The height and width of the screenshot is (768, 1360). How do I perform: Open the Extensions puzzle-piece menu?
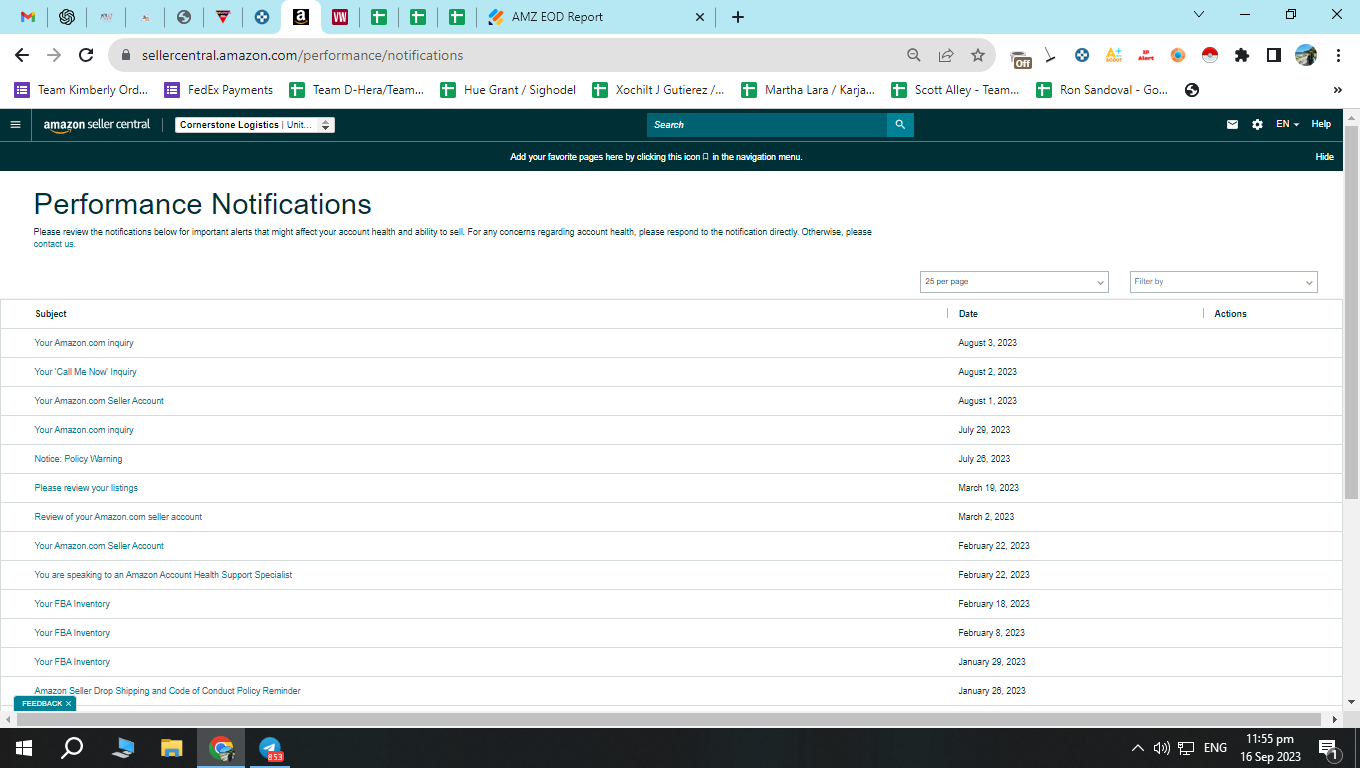[1241, 55]
